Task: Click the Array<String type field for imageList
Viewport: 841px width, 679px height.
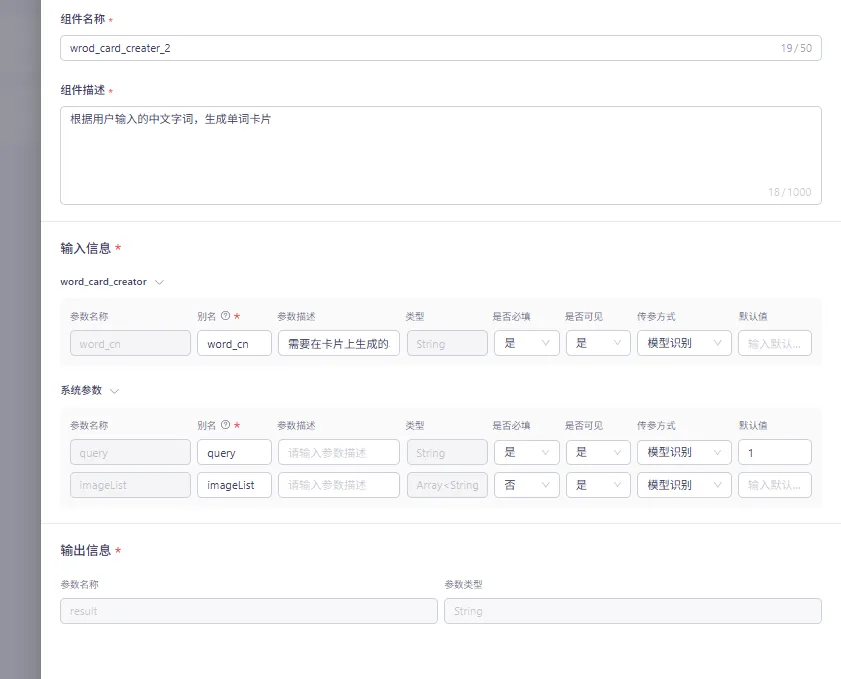Action: [447, 485]
